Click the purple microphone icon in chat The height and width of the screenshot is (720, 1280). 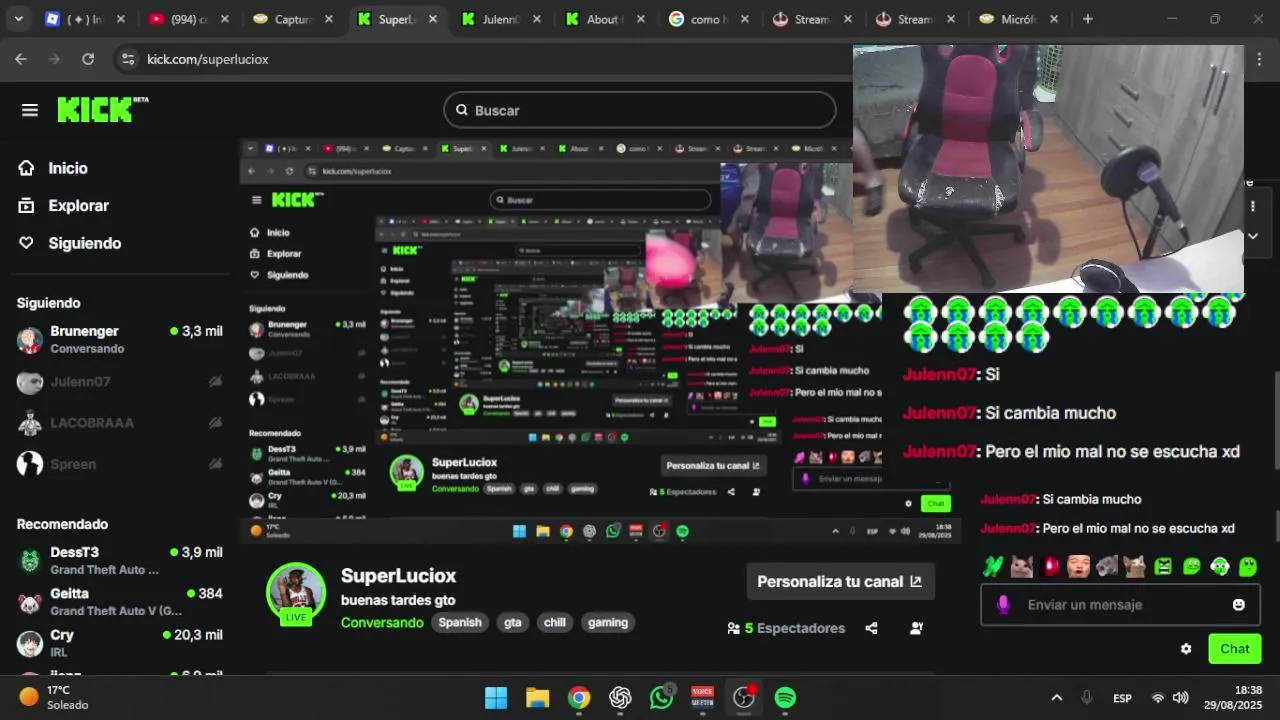click(1003, 604)
